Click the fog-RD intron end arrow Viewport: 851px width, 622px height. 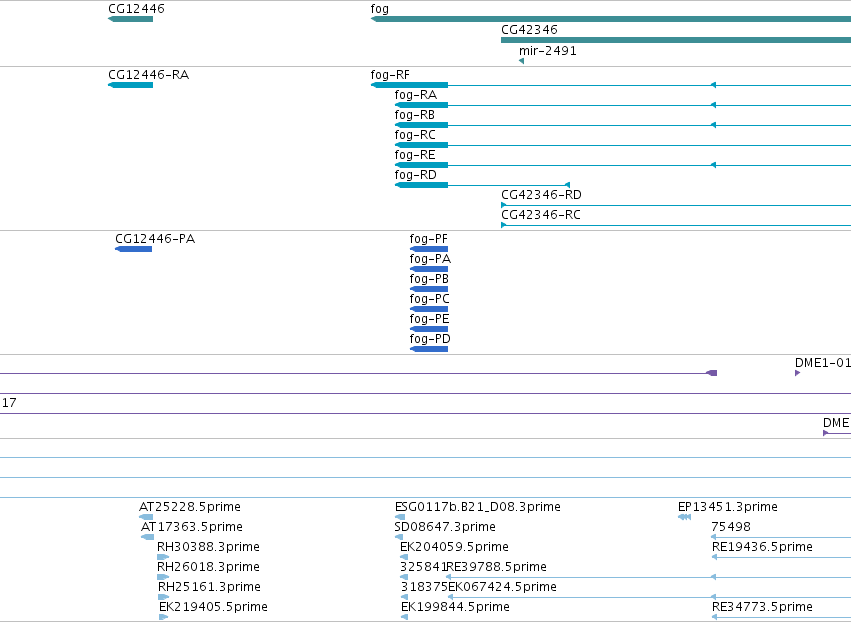pyautogui.click(x=568, y=185)
